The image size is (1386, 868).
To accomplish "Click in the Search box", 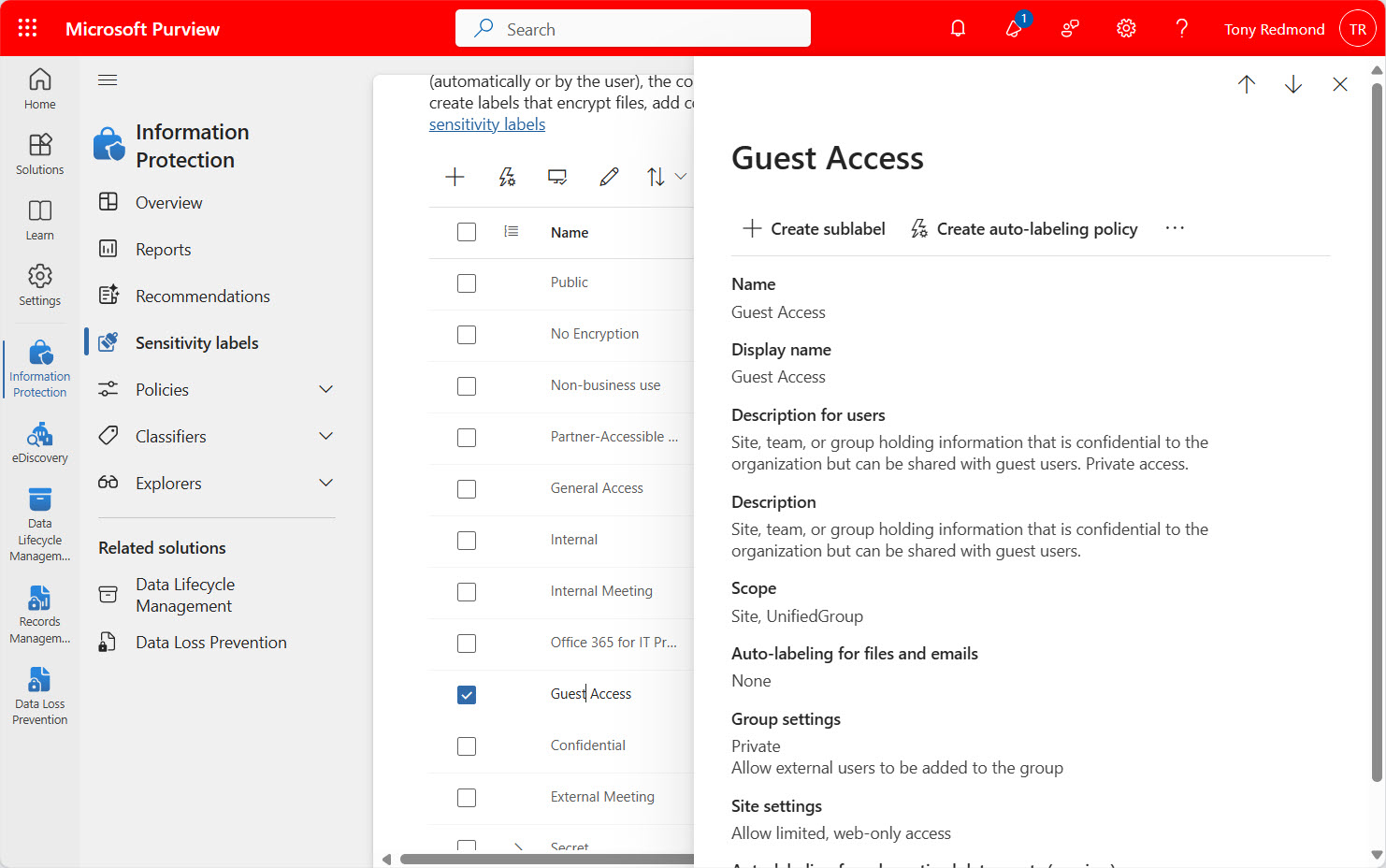I will [x=633, y=29].
